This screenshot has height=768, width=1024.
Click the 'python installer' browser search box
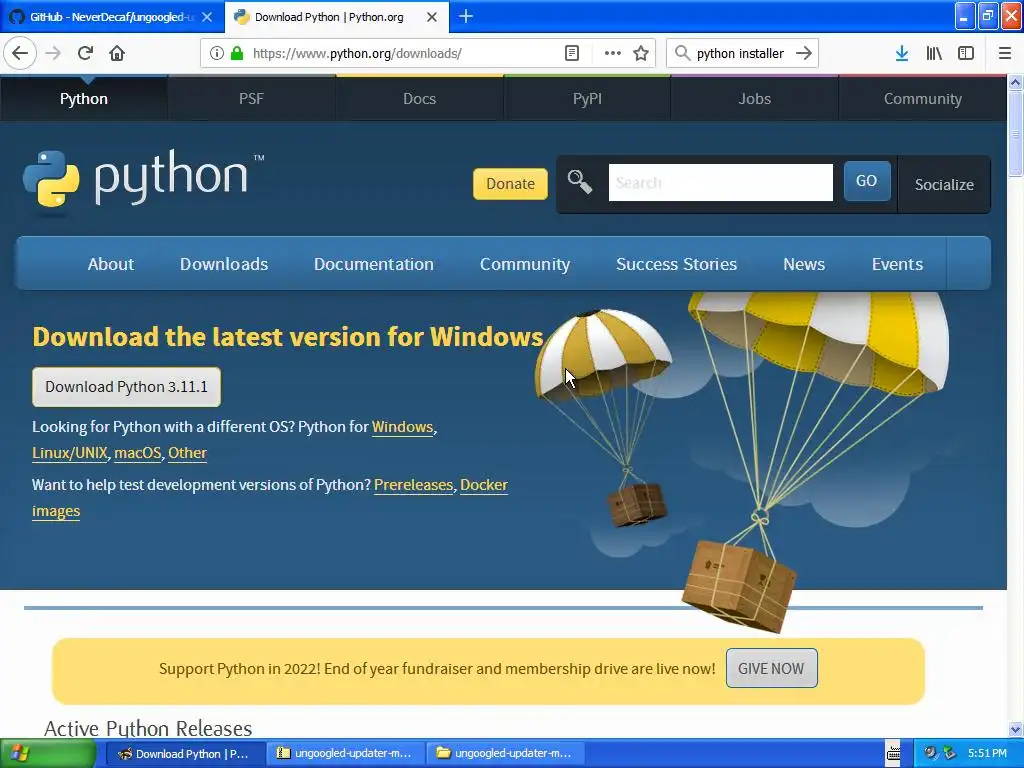(x=740, y=54)
